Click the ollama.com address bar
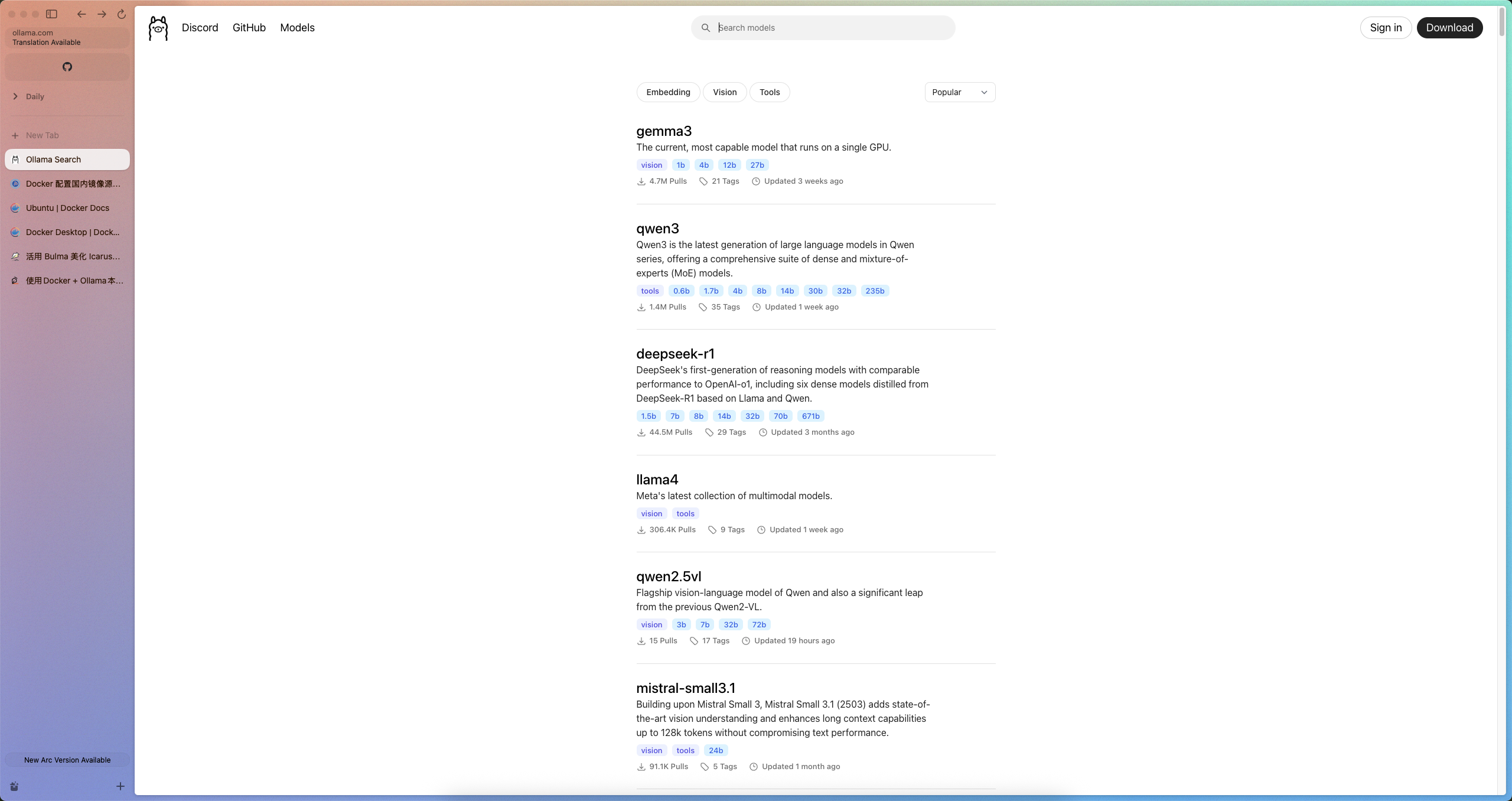This screenshot has height=801, width=1512. tap(67, 37)
